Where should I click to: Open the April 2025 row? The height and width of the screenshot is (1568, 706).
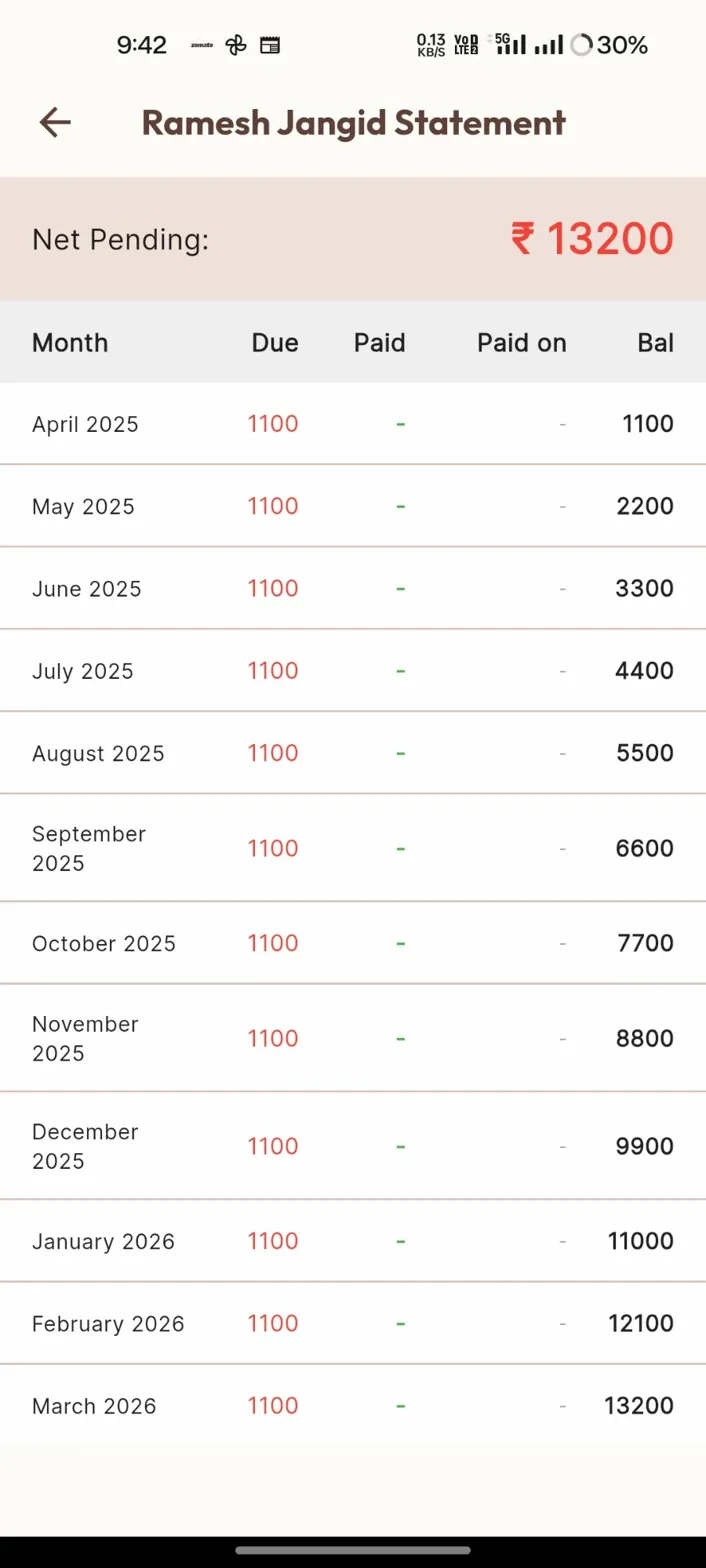pyautogui.click(x=85, y=424)
